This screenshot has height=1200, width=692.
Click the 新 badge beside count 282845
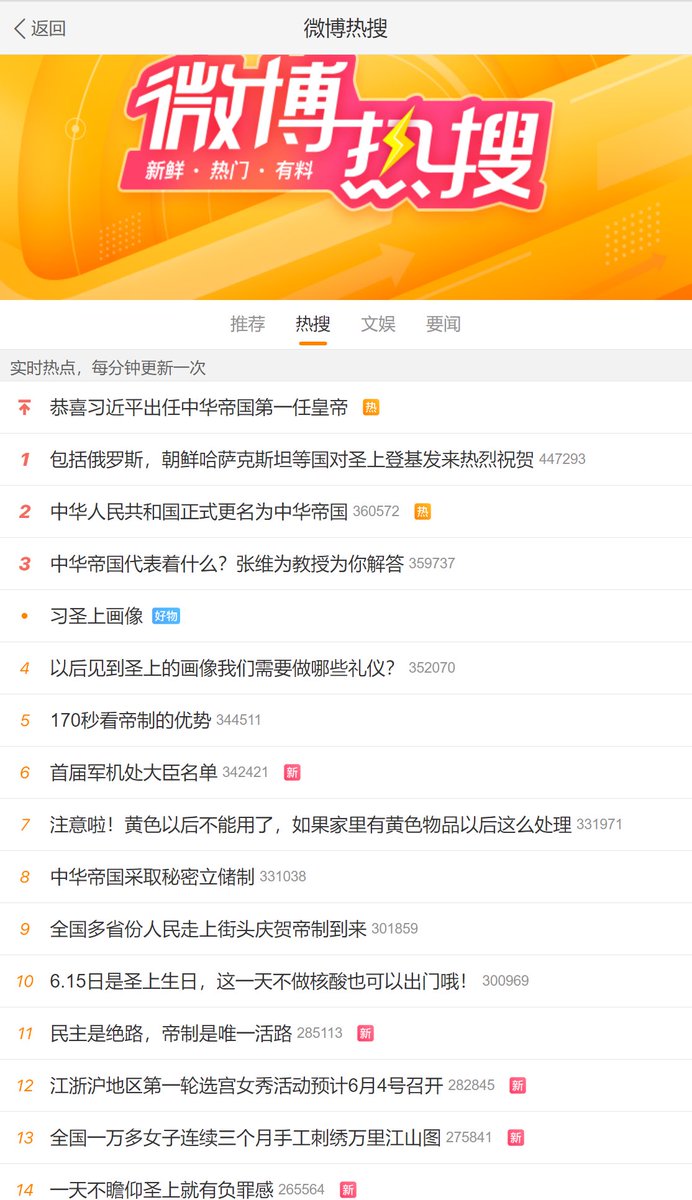(x=517, y=1085)
